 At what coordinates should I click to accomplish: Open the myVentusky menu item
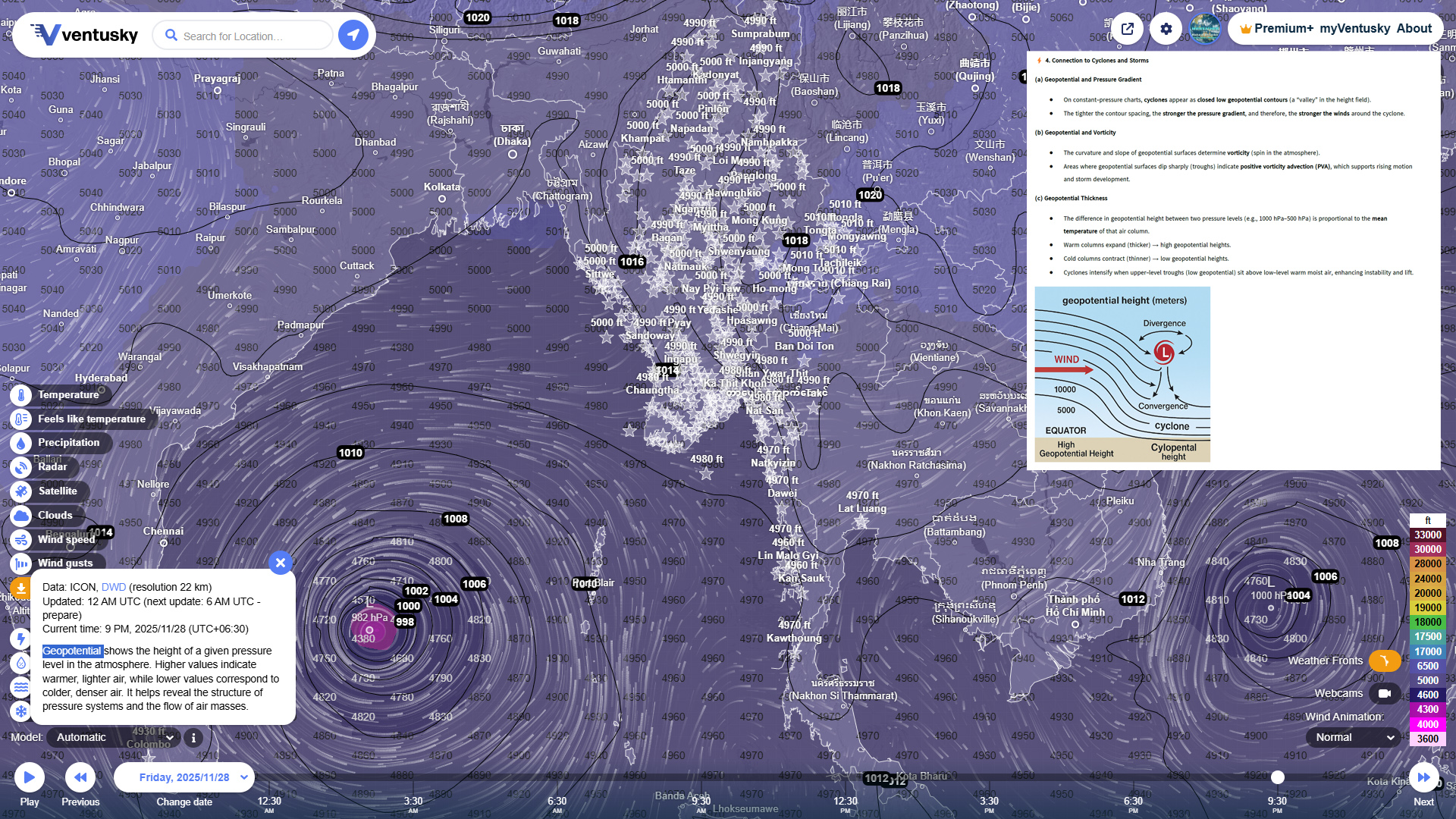click(1354, 29)
